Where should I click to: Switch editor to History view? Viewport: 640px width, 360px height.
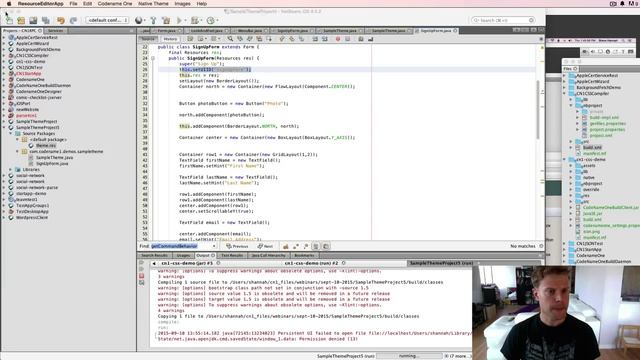pyautogui.click(x=170, y=39)
